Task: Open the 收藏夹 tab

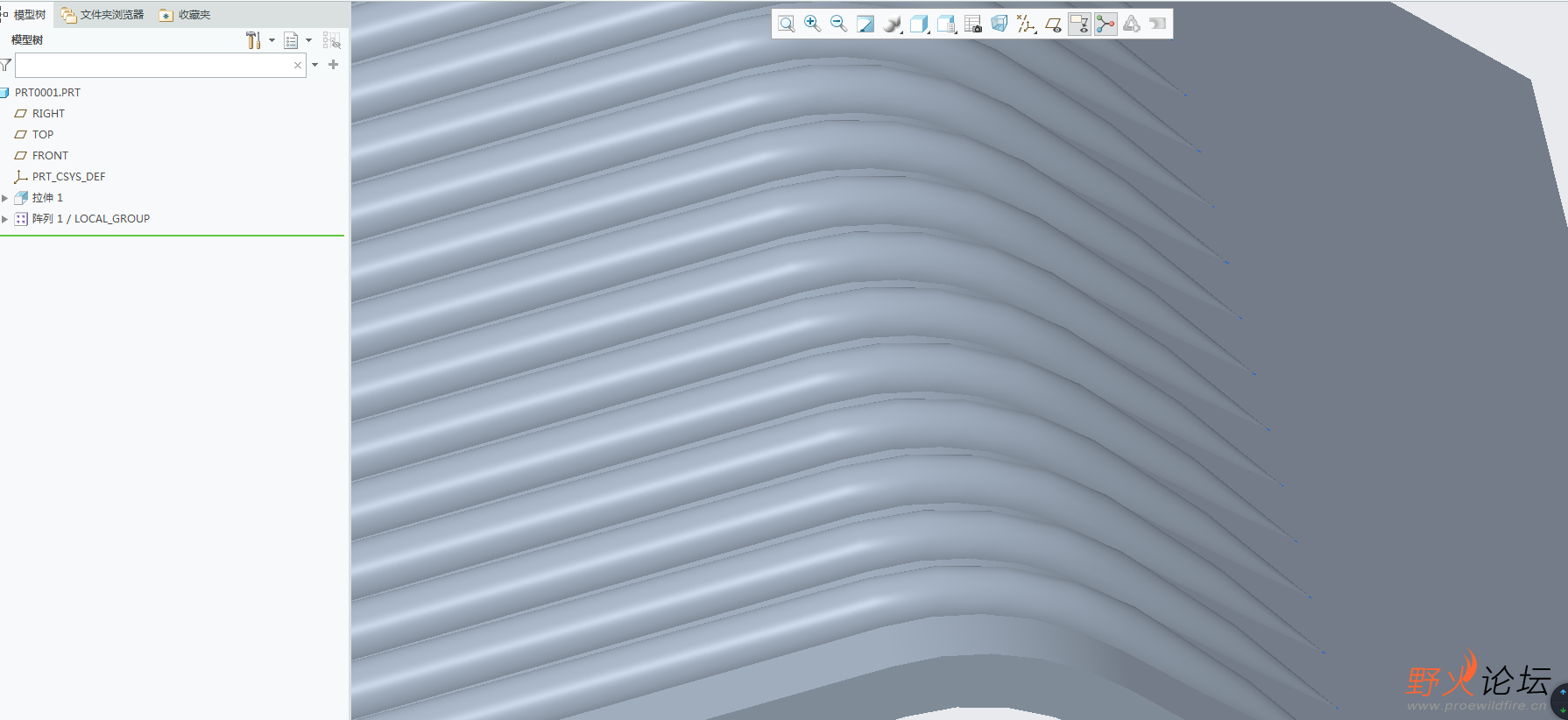Action: click(x=185, y=15)
